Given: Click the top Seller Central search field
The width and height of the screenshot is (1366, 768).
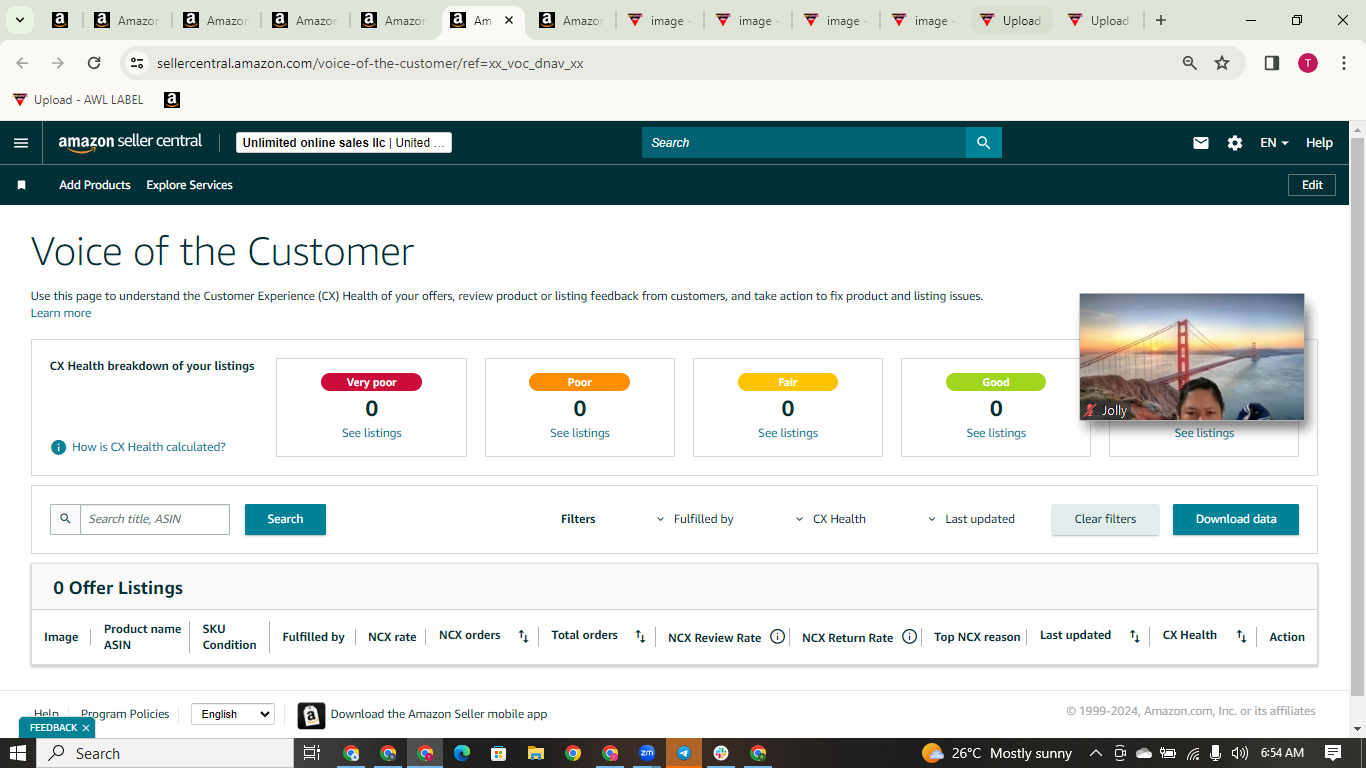Looking at the screenshot, I should point(804,143).
